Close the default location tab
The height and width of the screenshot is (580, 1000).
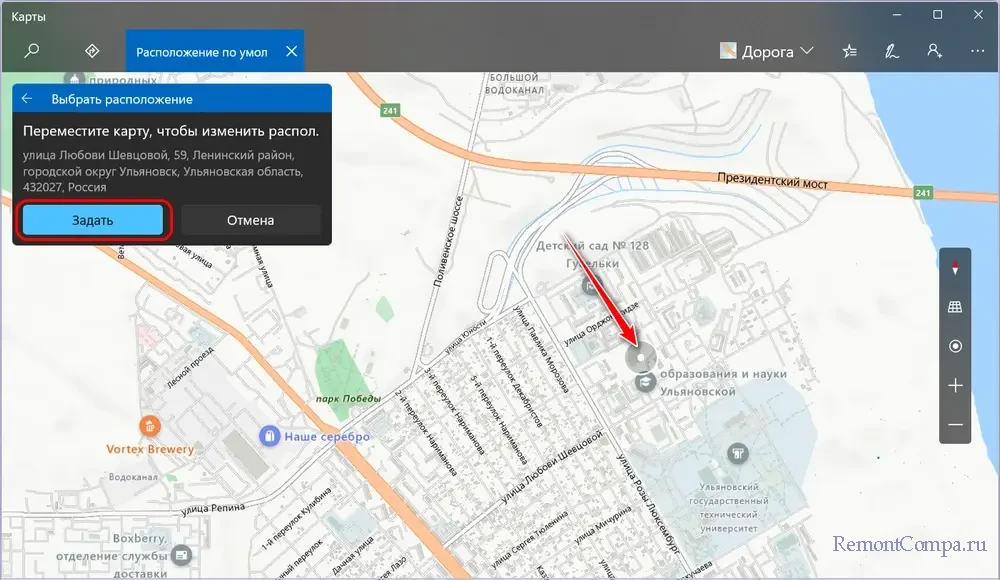pyautogui.click(x=291, y=51)
